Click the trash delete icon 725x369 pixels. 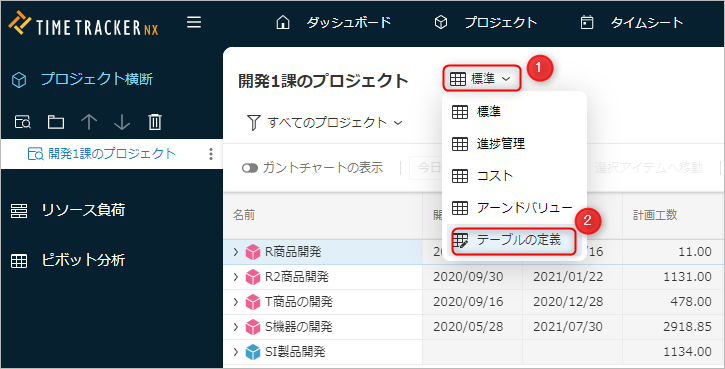pos(155,122)
